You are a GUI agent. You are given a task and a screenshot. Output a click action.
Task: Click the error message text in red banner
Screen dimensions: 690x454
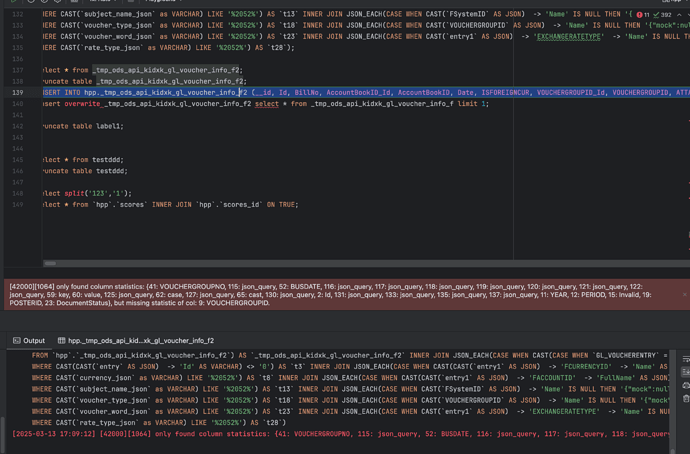coord(331,294)
